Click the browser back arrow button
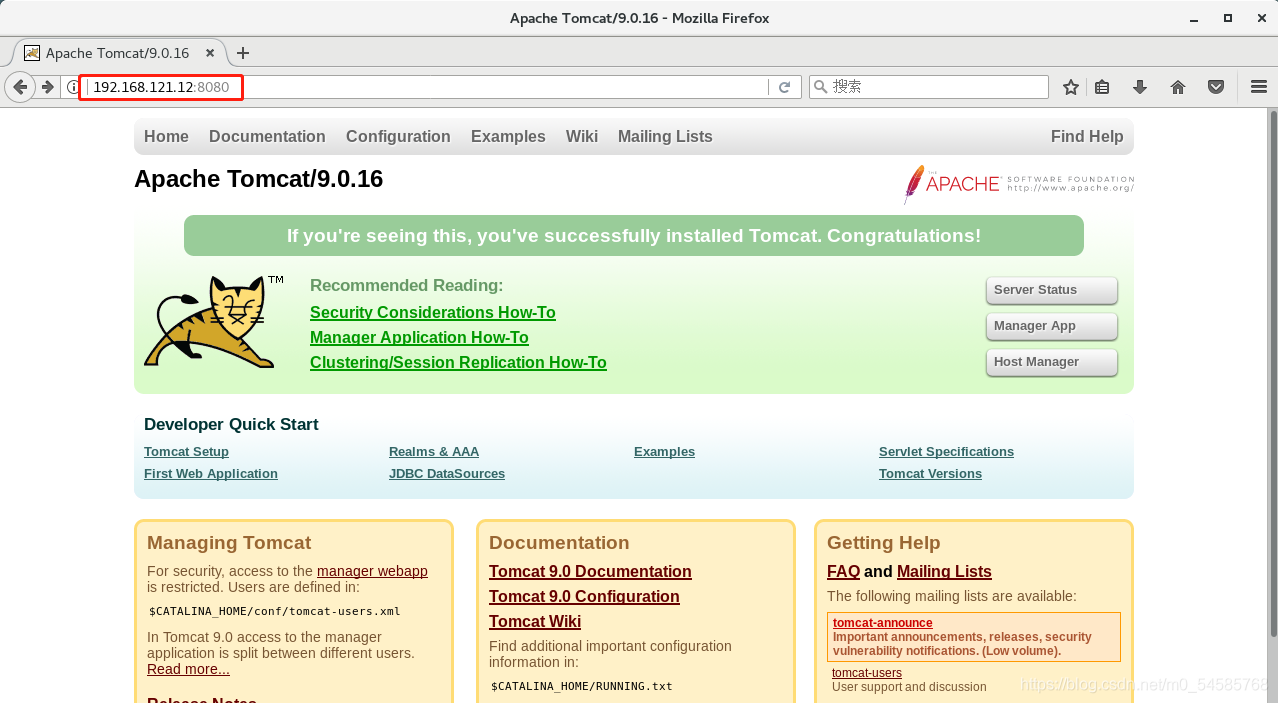Image resolution: width=1278 pixels, height=703 pixels. tap(19, 87)
